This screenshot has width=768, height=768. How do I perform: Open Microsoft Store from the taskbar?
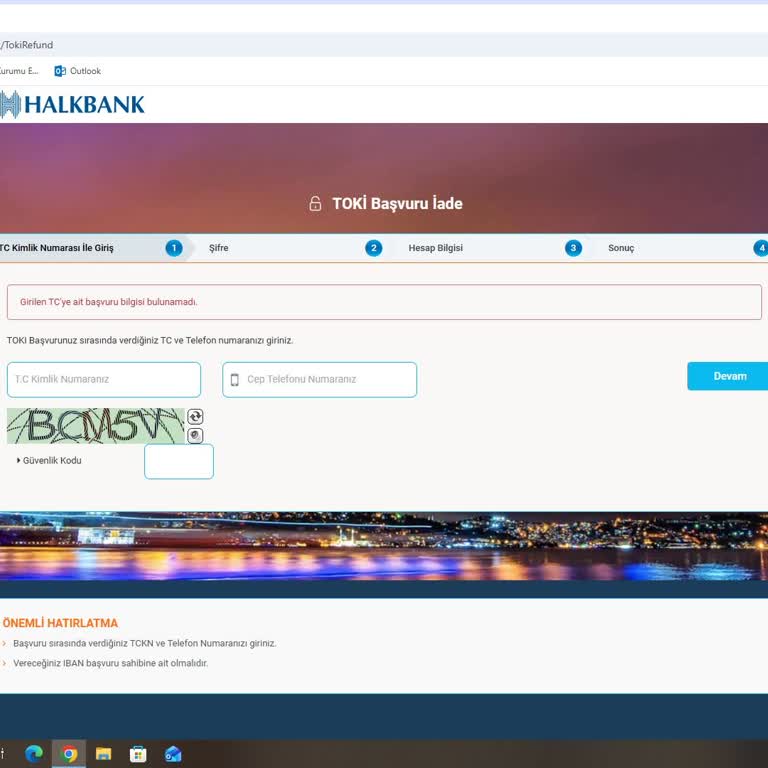tap(138, 754)
